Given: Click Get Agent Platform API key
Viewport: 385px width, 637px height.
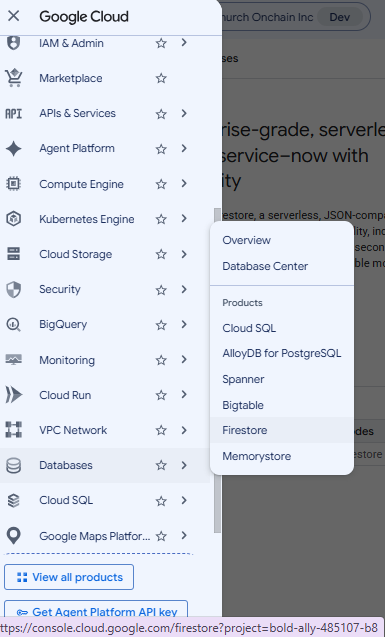Looking at the screenshot, I should (96, 609).
